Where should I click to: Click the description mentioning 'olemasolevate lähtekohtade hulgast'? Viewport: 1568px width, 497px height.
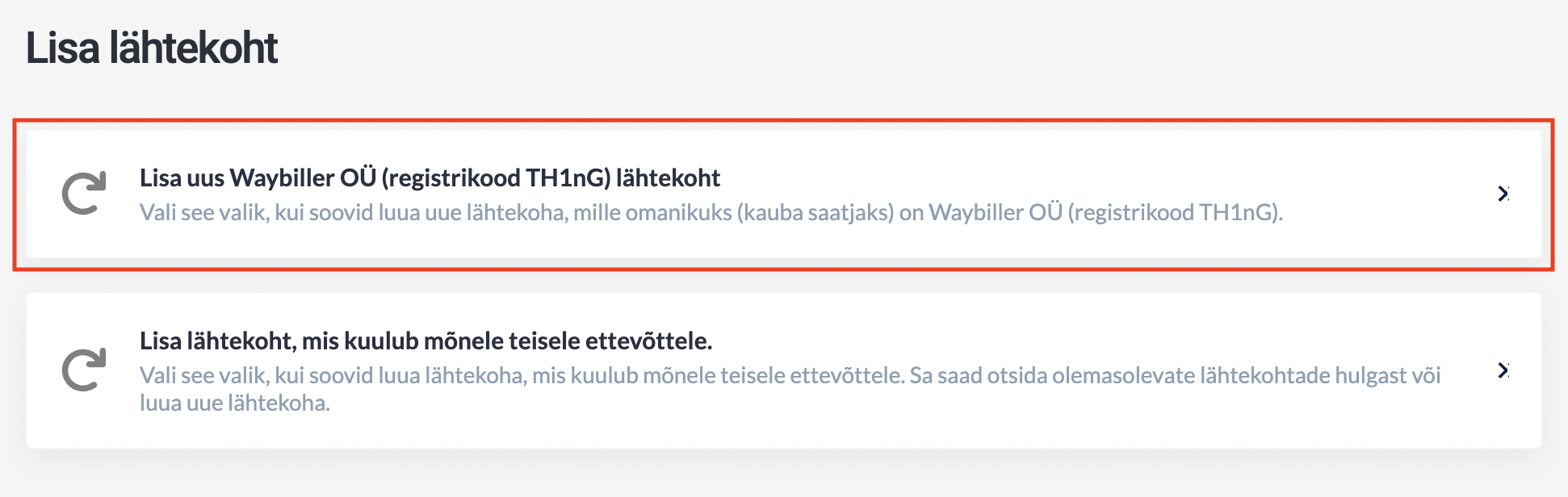pyautogui.click(x=790, y=389)
